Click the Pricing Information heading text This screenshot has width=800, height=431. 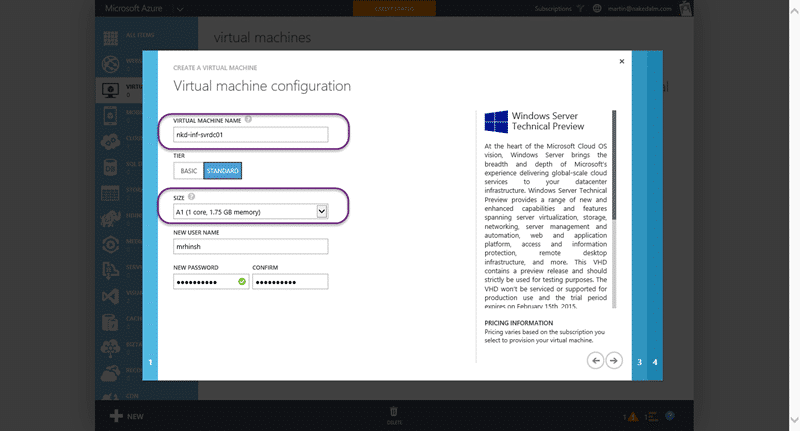(x=518, y=323)
